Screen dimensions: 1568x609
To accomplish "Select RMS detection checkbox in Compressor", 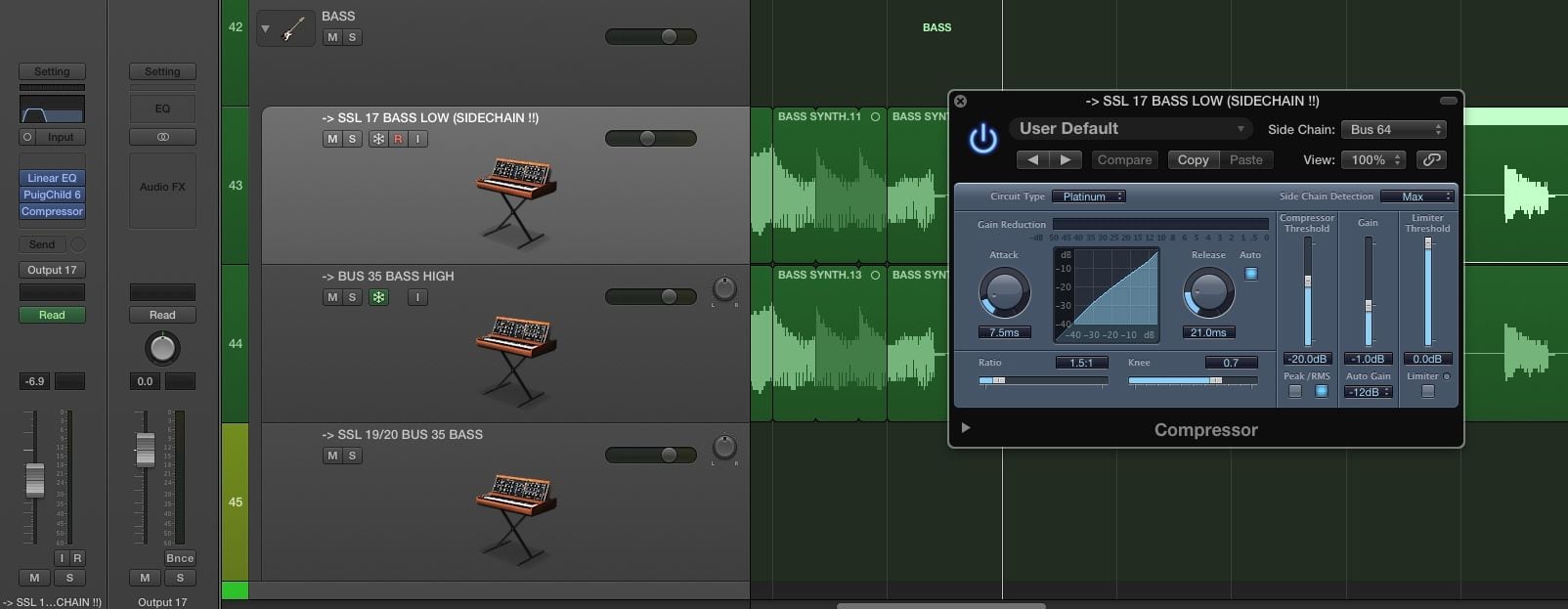I will click(x=1322, y=391).
